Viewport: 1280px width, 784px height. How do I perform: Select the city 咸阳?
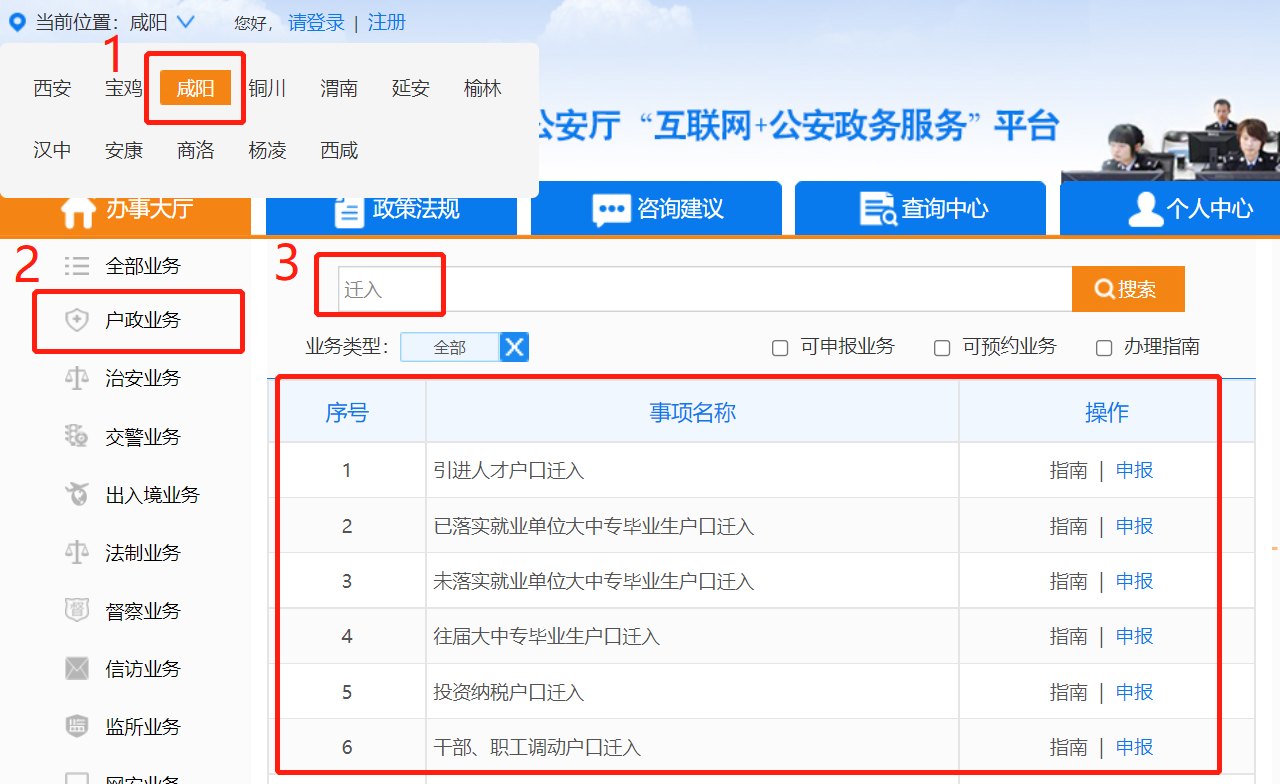pyautogui.click(x=196, y=88)
